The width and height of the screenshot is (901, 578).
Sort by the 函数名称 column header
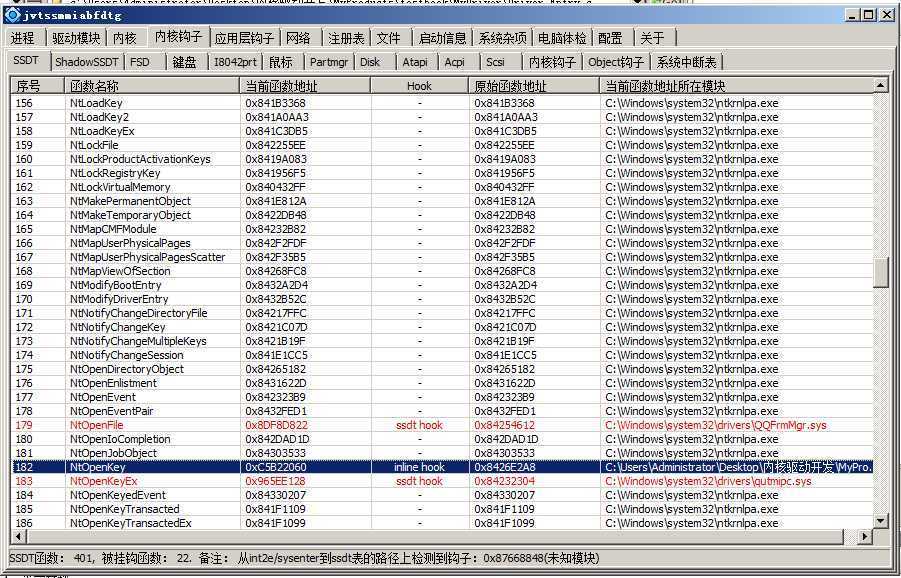point(152,86)
